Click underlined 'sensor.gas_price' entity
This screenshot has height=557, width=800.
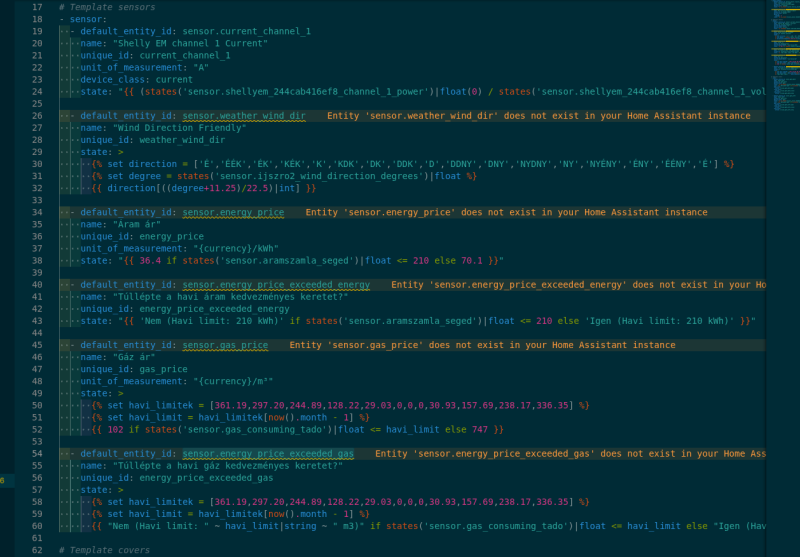225,345
